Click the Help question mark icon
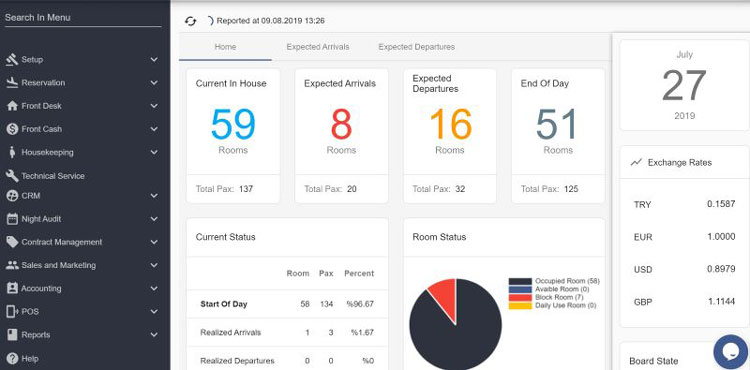The height and width of the screenshot is (370, 750). [12, 358]
